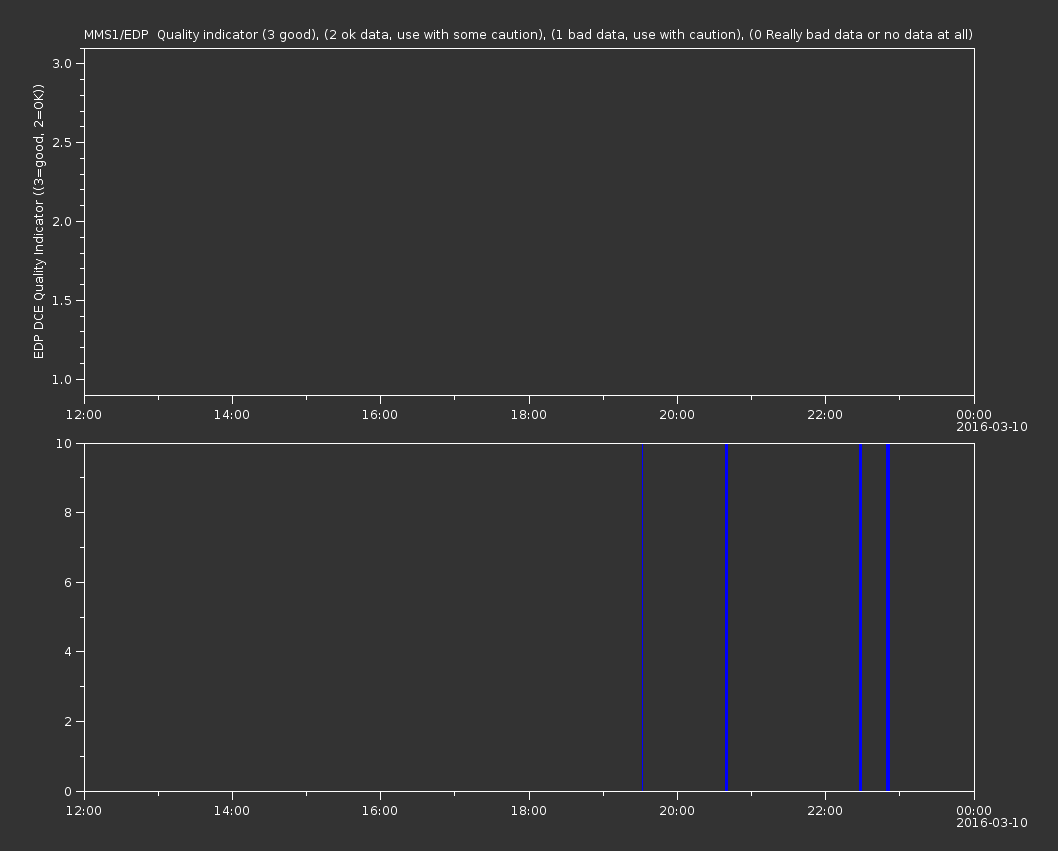Click the 14:00 label under the bottom plot
1058x851 pixels.
[231, 811]
